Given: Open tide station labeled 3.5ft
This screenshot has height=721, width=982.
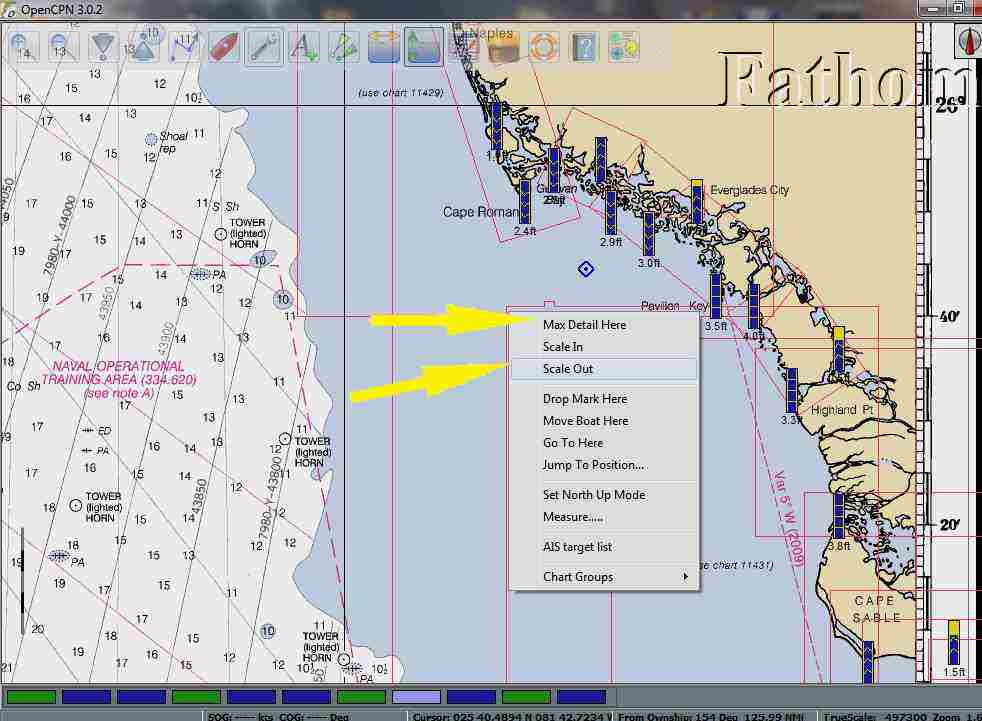Looking at the screenshot, I should point(715,296).
